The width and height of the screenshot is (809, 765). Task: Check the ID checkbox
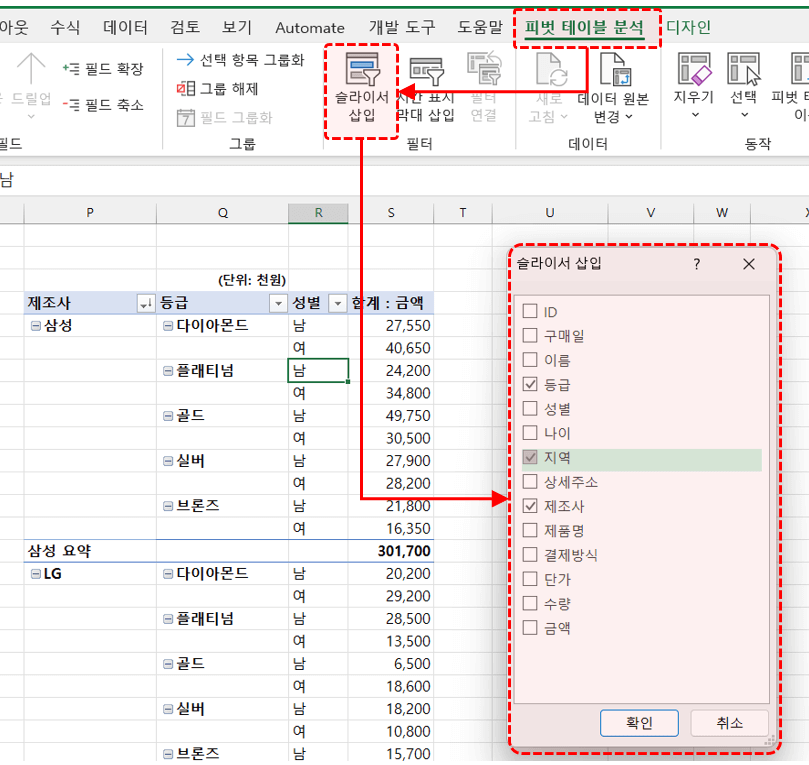[530, 311]
